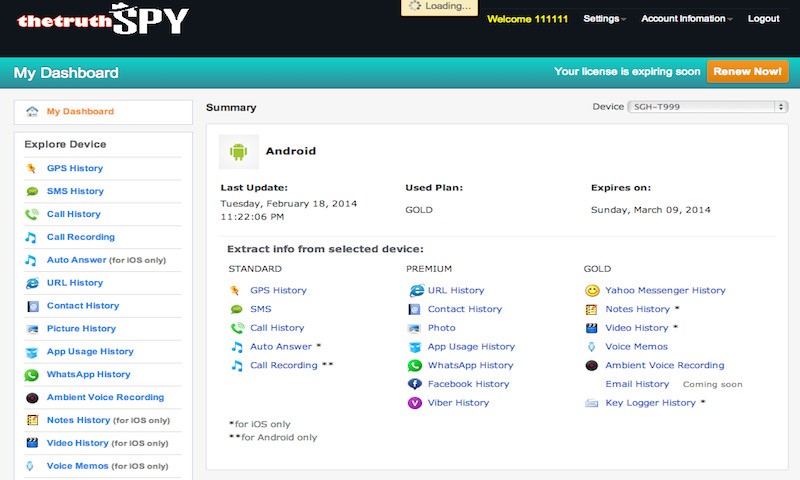This screenshot has width=800, height=480.
Task: Expand the Settings menu in header
Action: [x=604, y=19]
